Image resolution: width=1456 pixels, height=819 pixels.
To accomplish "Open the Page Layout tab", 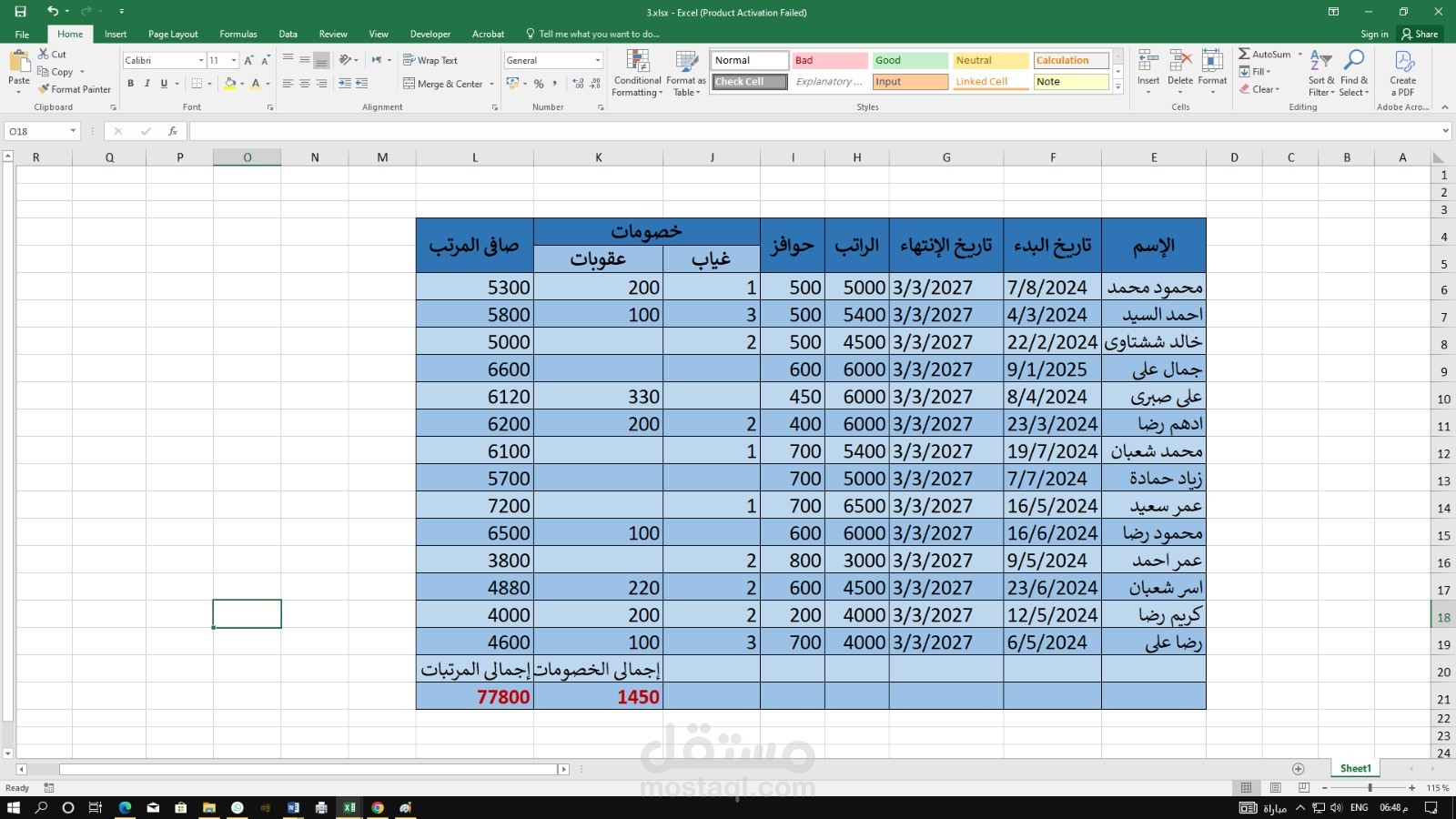I will pos(173,34).
